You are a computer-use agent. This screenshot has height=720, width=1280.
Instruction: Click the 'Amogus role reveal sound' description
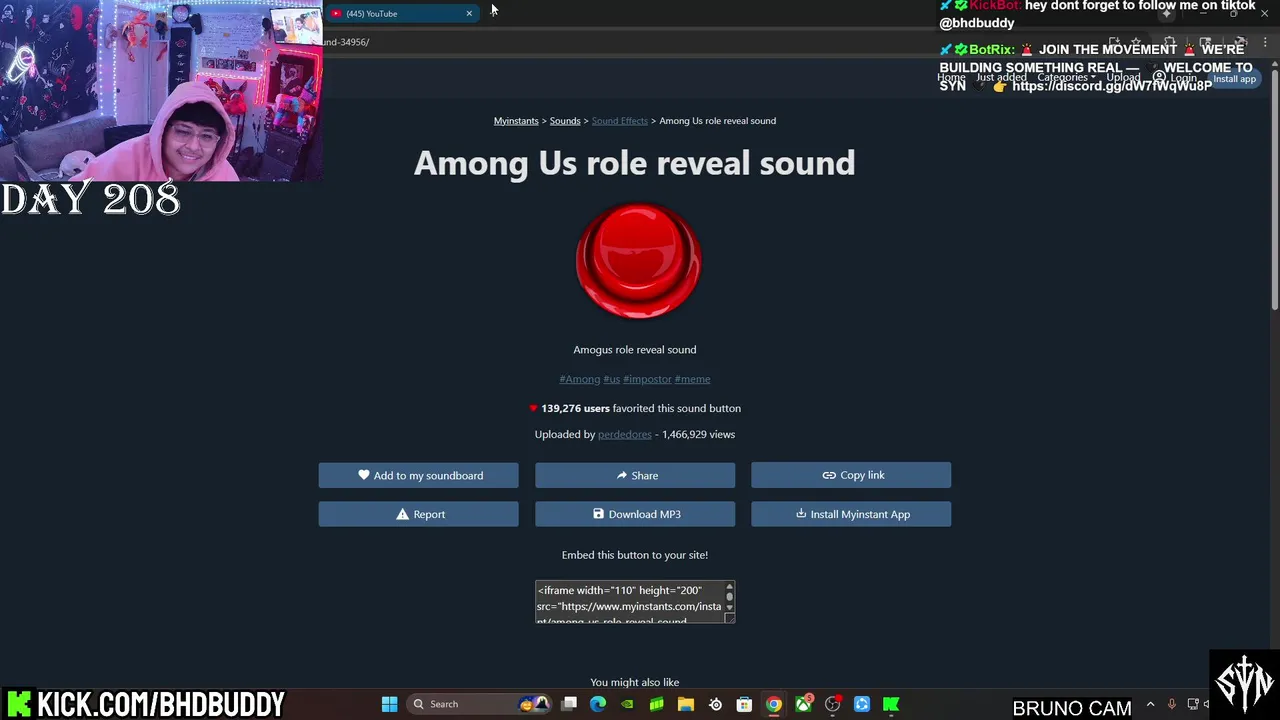tap(635, 350)
